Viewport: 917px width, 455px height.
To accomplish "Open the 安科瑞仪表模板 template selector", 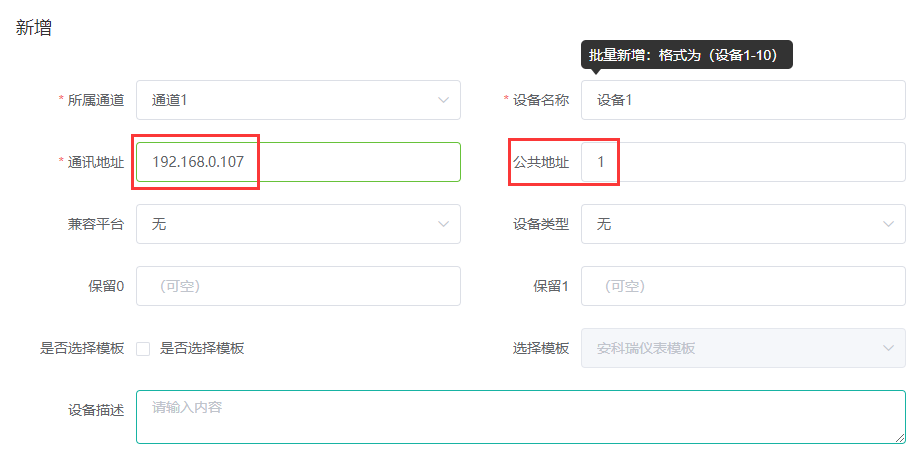I will (x=743, y=348).
